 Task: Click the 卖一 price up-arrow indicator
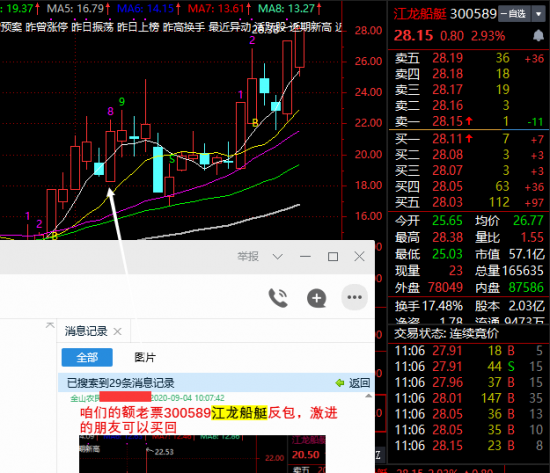tap(469, 121)
